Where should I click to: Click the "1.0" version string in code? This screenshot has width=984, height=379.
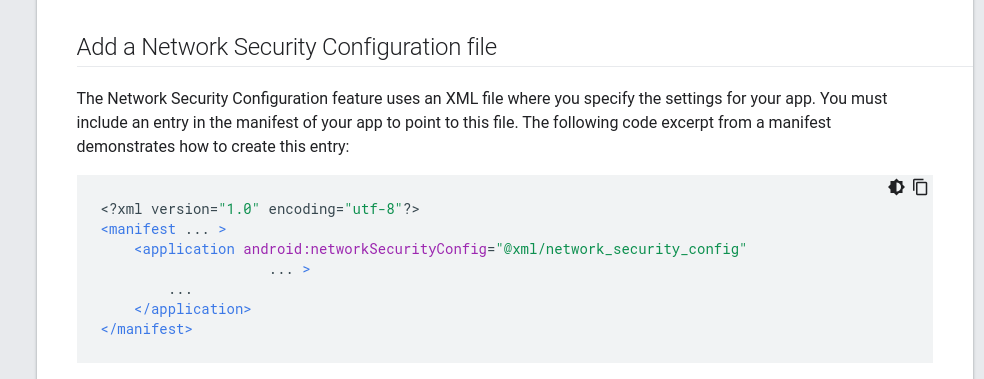click(239, 209)
